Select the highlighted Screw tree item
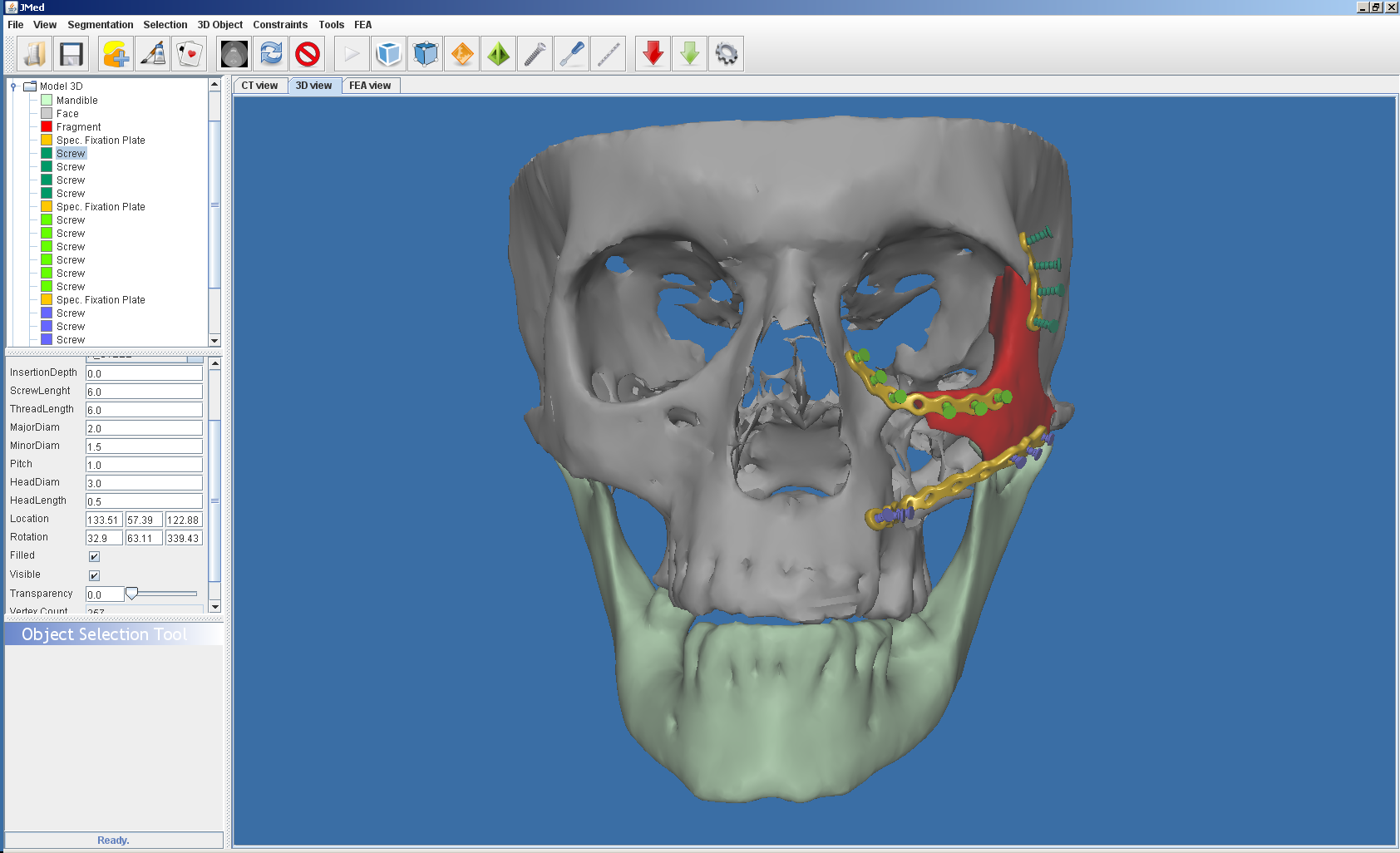Screen dimensions: 1400x853 click(x=71, y=154)
